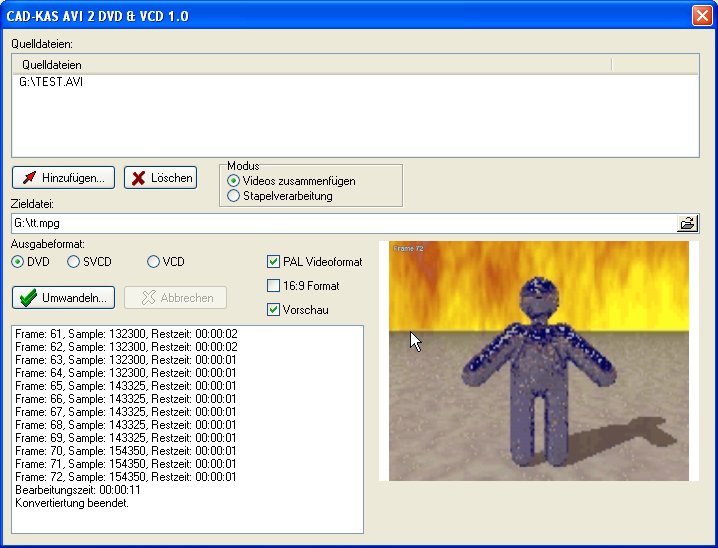Uncheck the PAL Videoformat checkbox
The image size is (718, 548).
coord(274,262)
